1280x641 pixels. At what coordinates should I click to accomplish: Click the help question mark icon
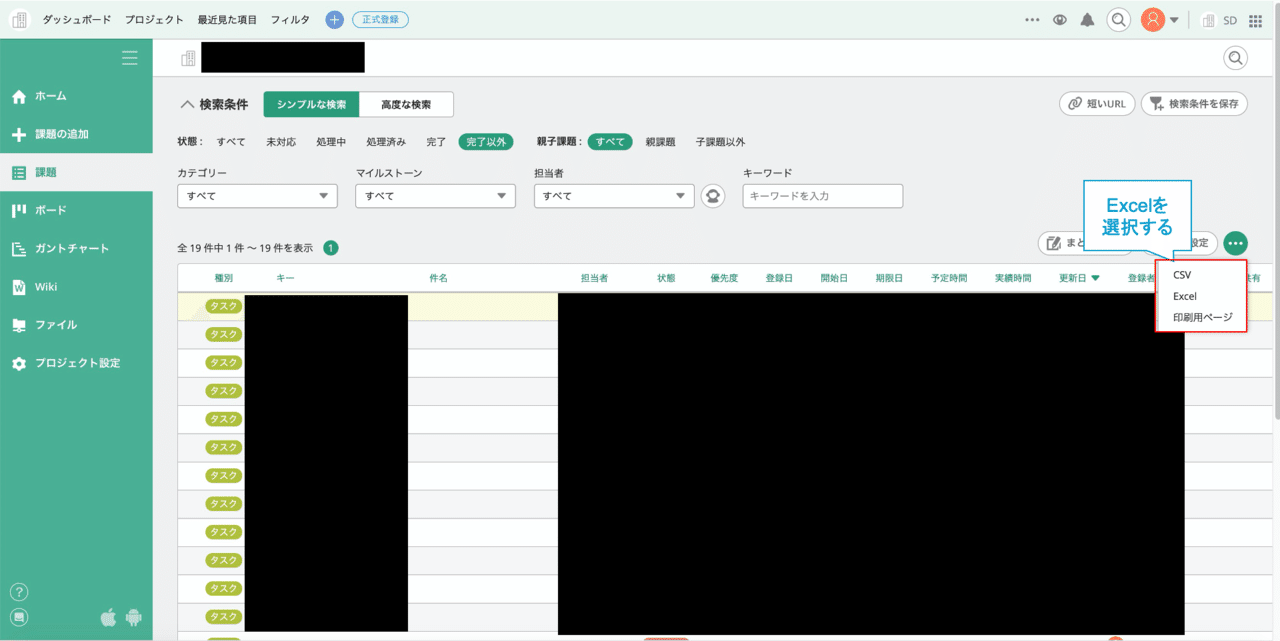(18, 591)
